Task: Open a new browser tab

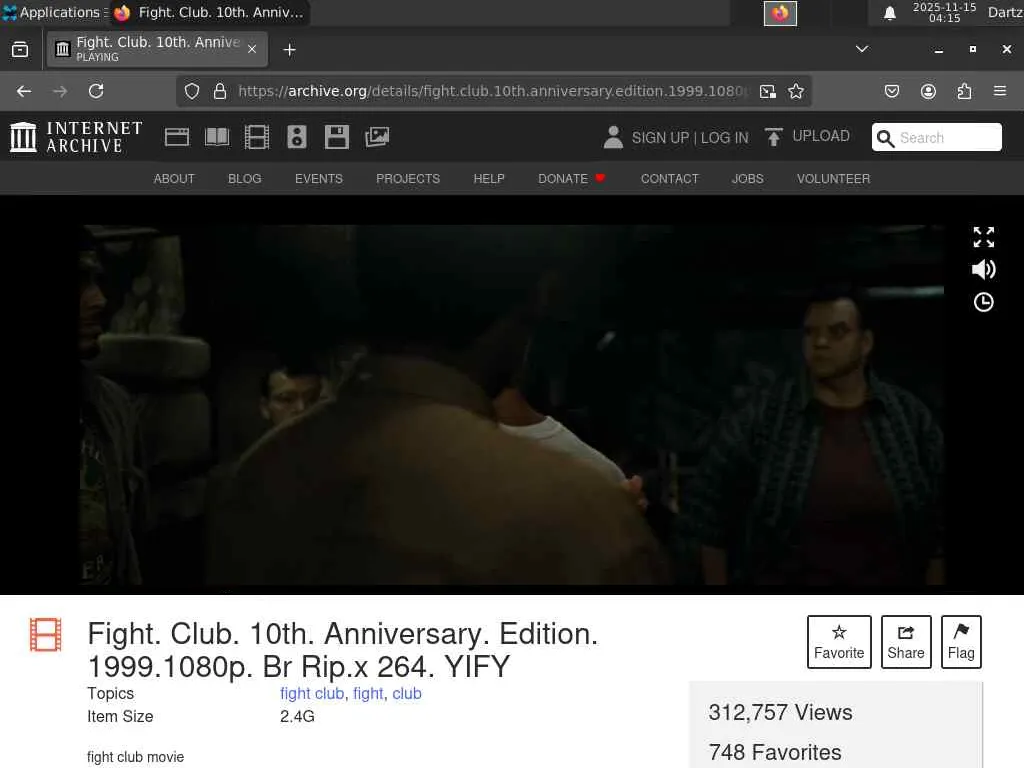Action: [289, 50]
